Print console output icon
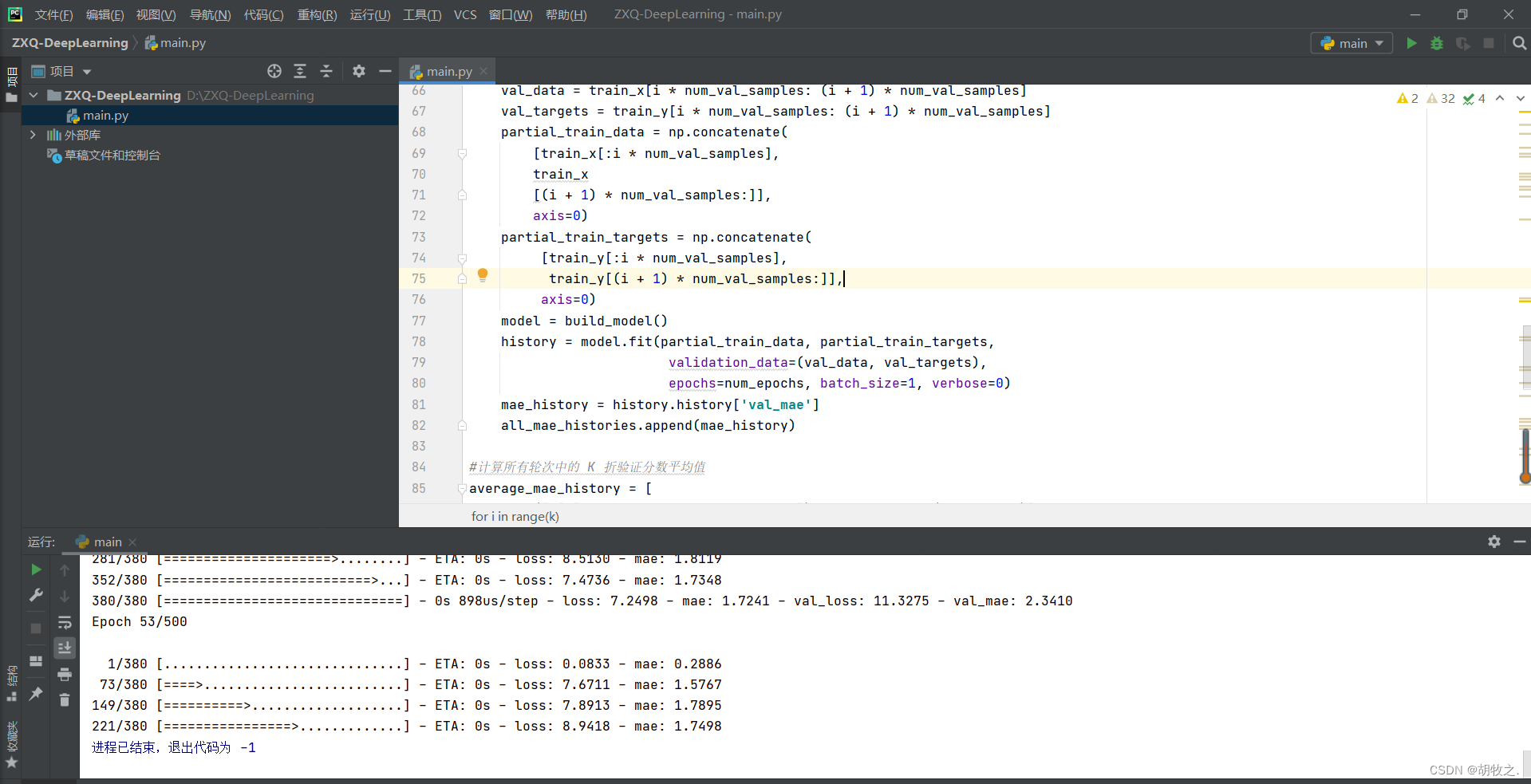This screenshot has width=1531, height=784. pyautogui.click(x=65, y=675)
